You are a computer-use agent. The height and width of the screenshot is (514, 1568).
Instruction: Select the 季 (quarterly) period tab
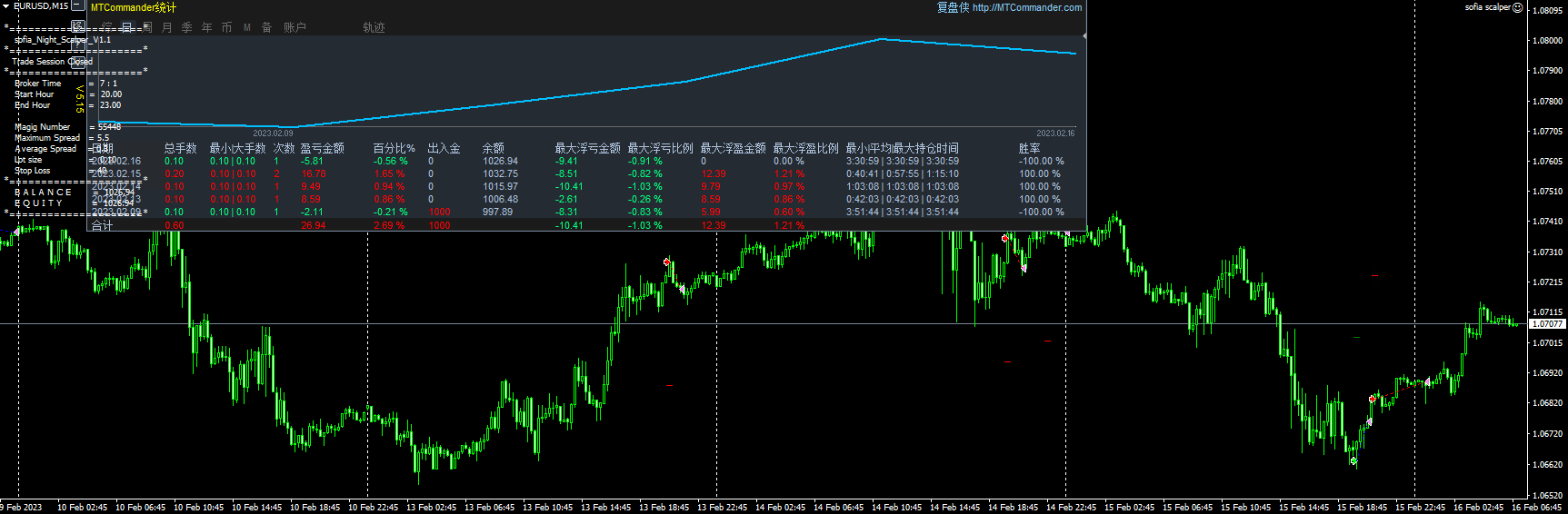click(x=187, y=28)
